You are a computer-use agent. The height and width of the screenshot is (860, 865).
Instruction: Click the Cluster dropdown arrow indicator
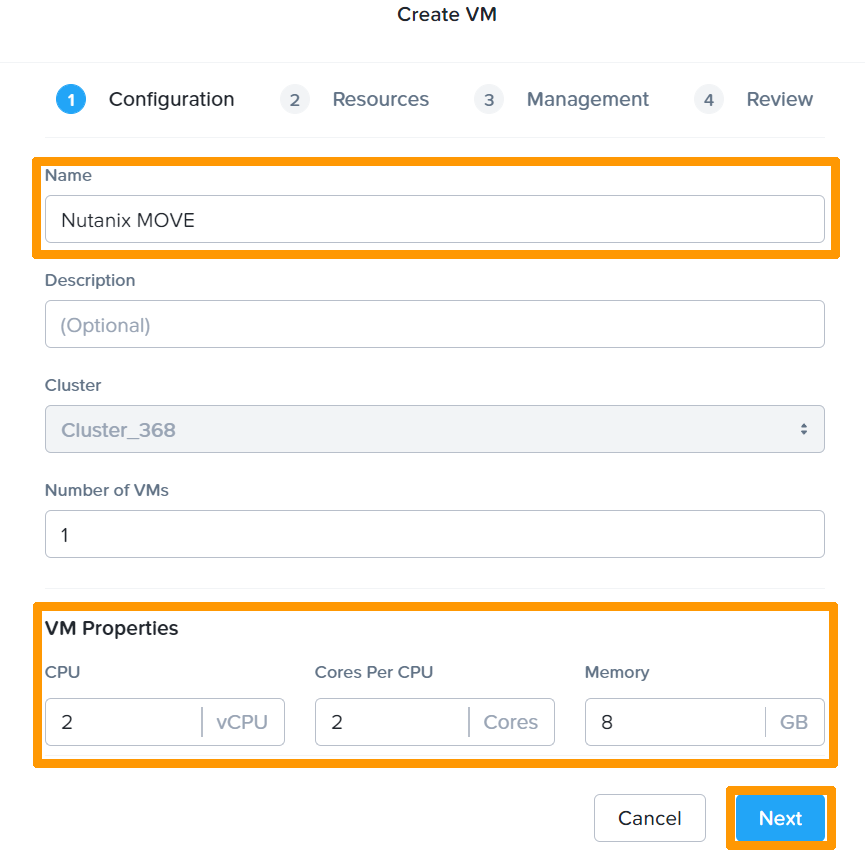pos(803,430)
